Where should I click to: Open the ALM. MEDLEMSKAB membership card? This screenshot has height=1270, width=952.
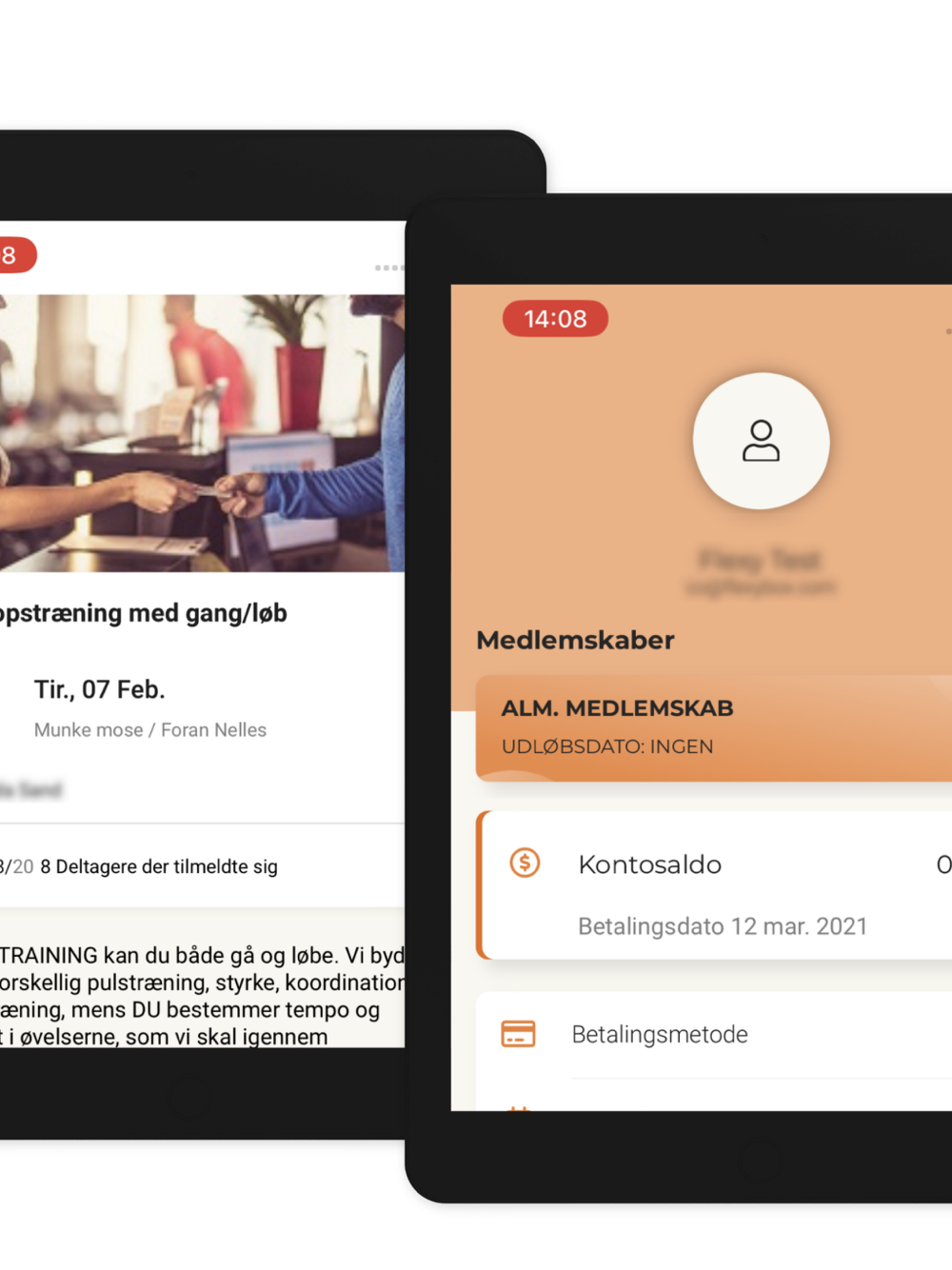(714, 728)
